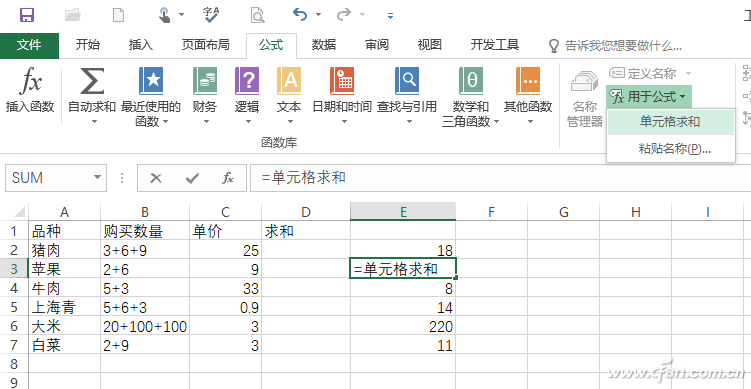
Task: Switch to the 插入 tab
Action: click(141, 46)
